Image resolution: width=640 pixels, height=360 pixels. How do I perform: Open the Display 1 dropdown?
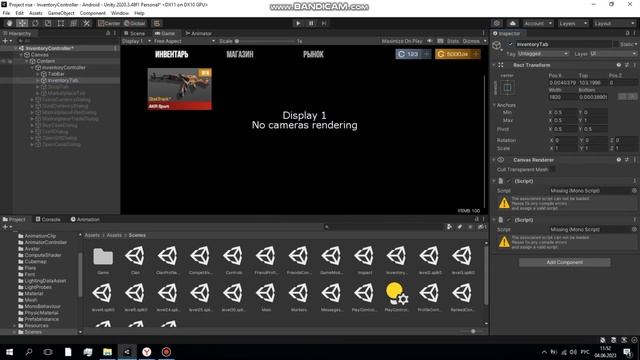[x=136, y=41]
